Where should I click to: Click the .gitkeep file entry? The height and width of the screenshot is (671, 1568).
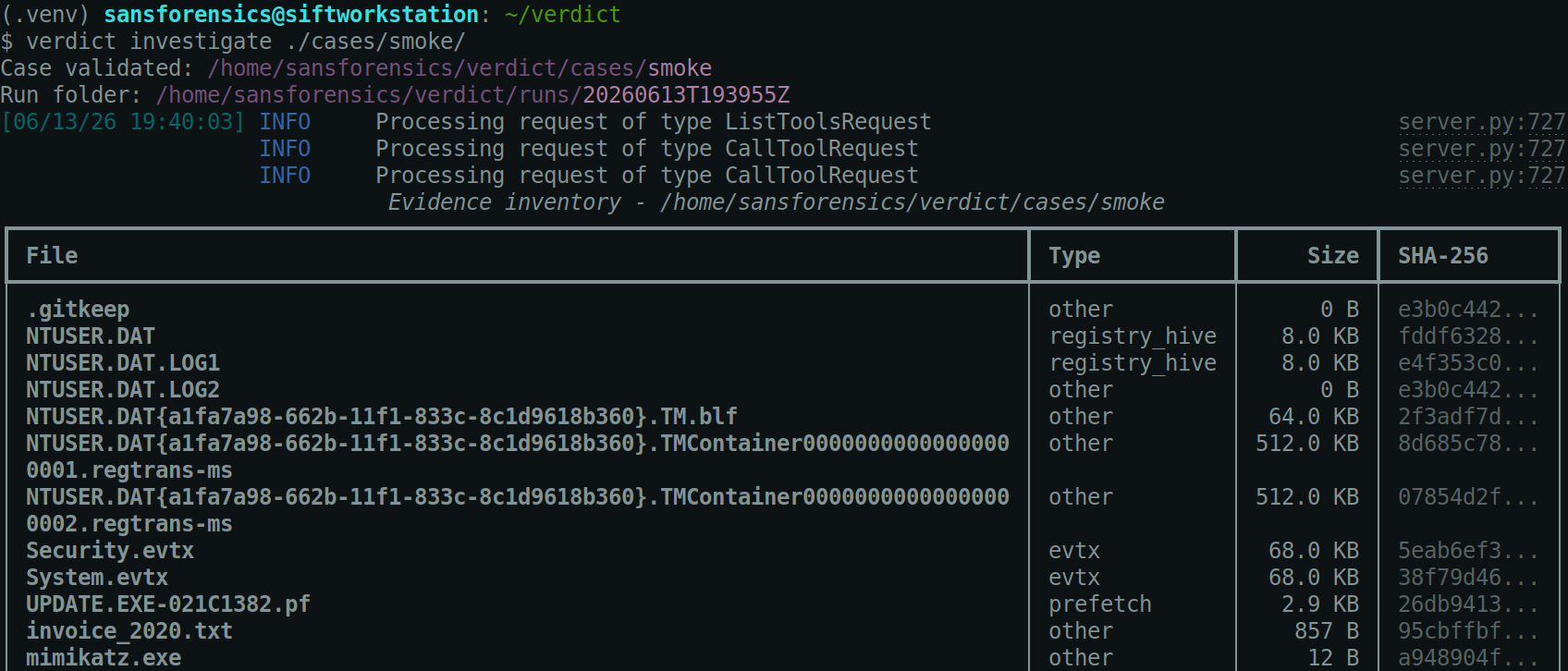tap(78, 310)
